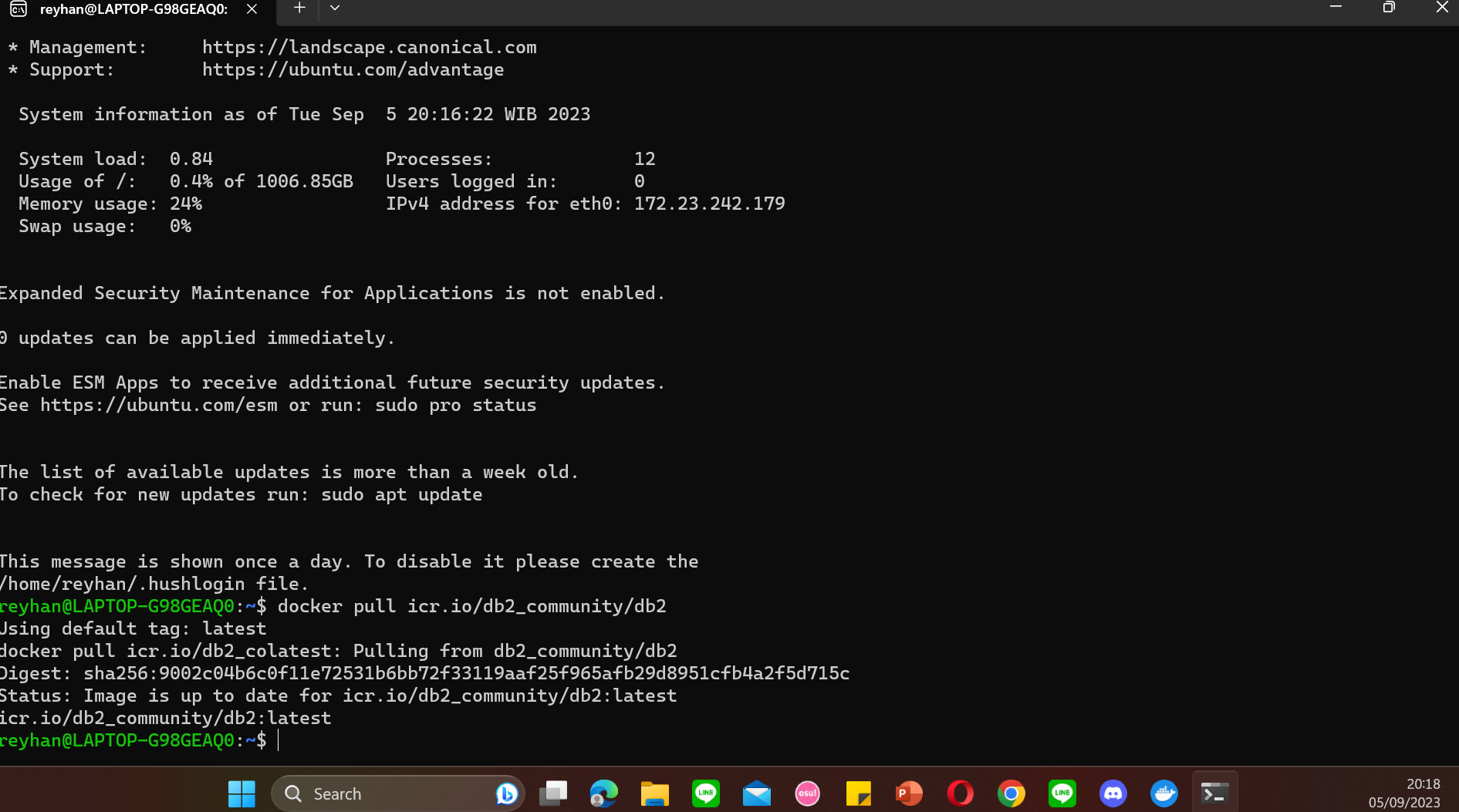The width and height of the screenshot is (1459, 812).
Task: Open Google Chrome
Action: [x=1012, y=793]
